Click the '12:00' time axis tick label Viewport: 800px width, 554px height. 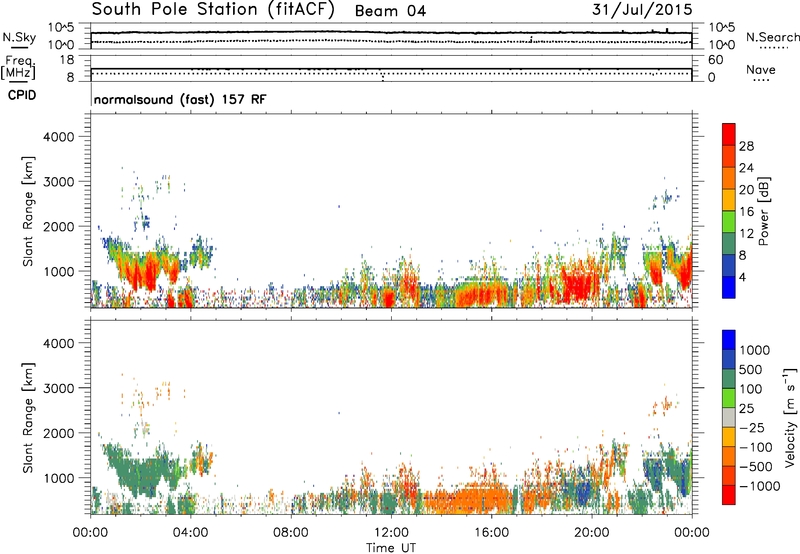[391, 533]
